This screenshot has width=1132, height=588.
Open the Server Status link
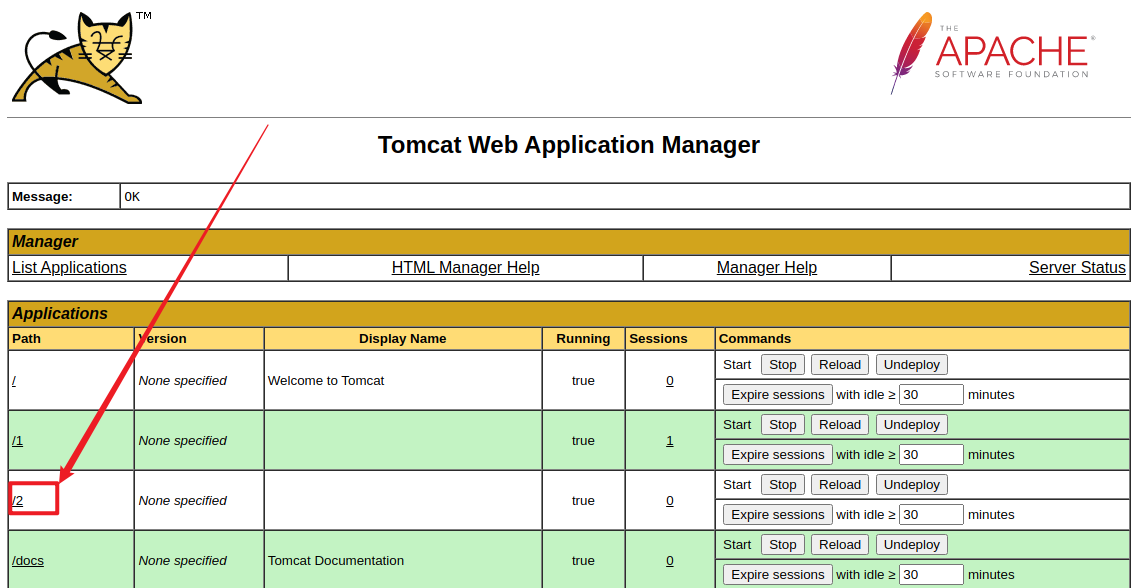1077,267
